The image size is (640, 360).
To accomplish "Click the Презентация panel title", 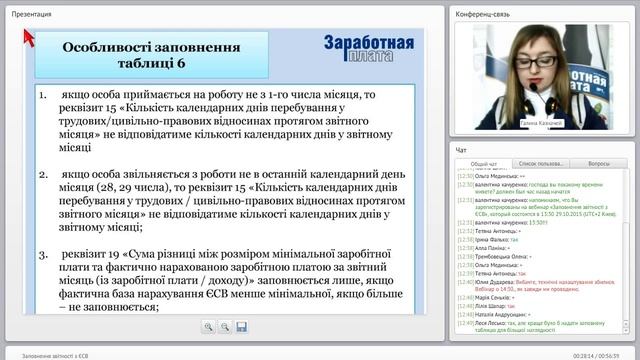I will [31, 14].
